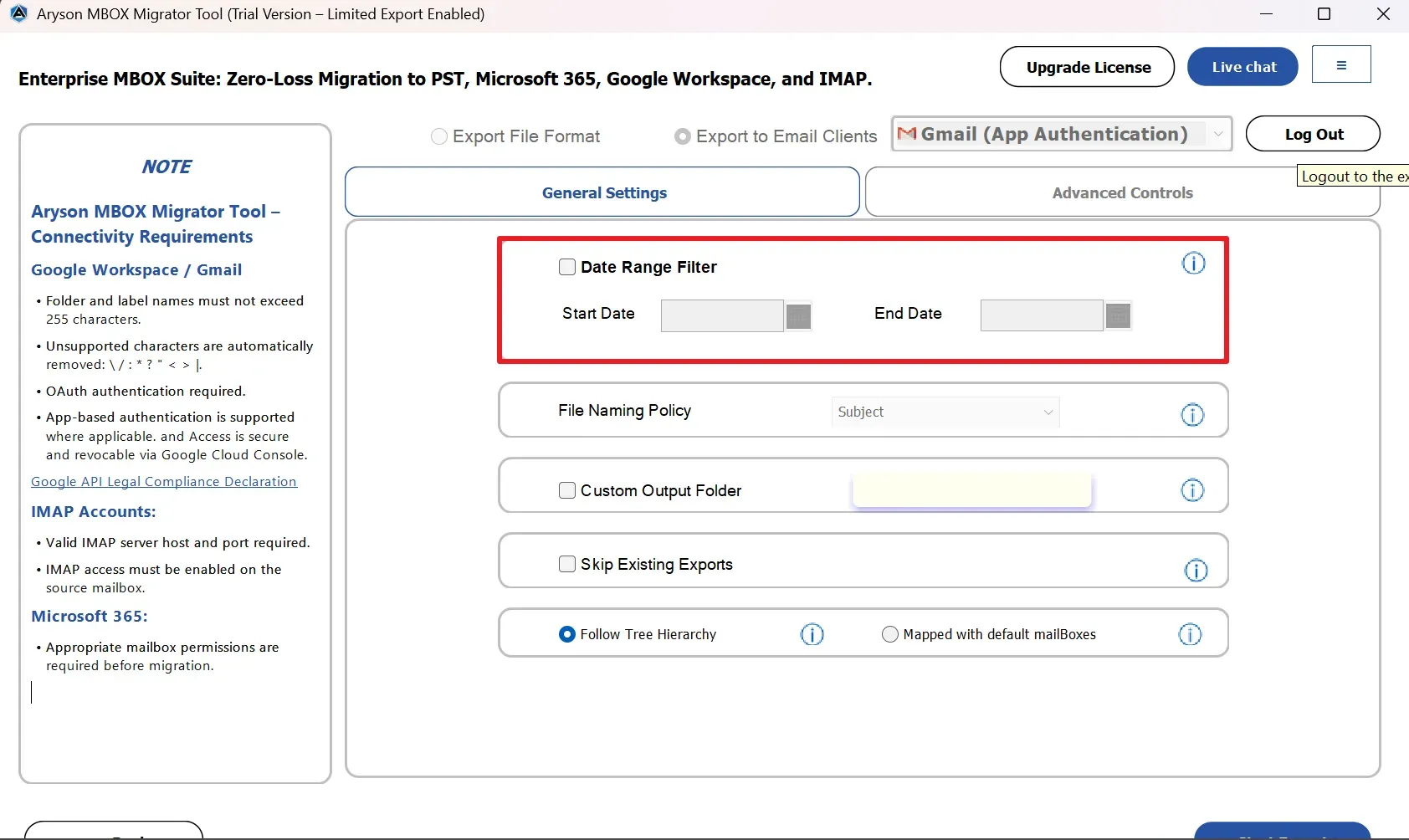The width and height of the screenshot is (1409, 840).
Task: Click the Microsoft 365 heading
Action: 90,617
